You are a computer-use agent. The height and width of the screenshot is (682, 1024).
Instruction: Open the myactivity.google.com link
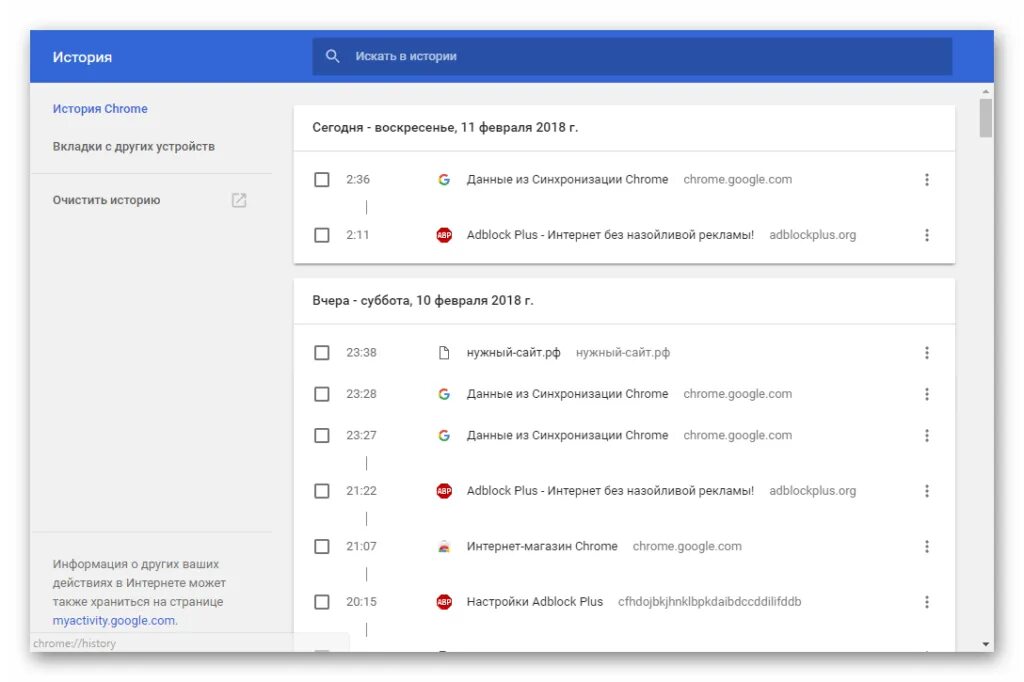click(114, 621)
